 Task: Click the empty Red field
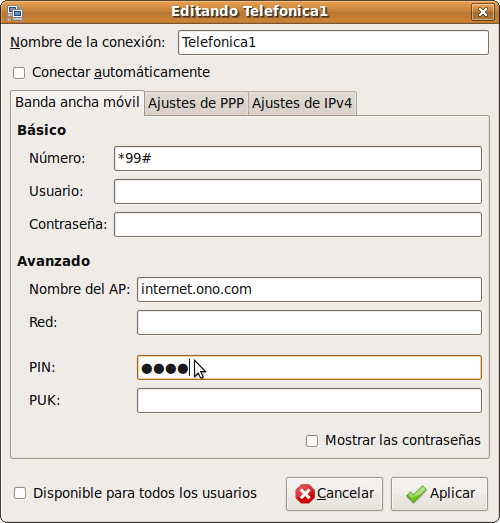309,323
